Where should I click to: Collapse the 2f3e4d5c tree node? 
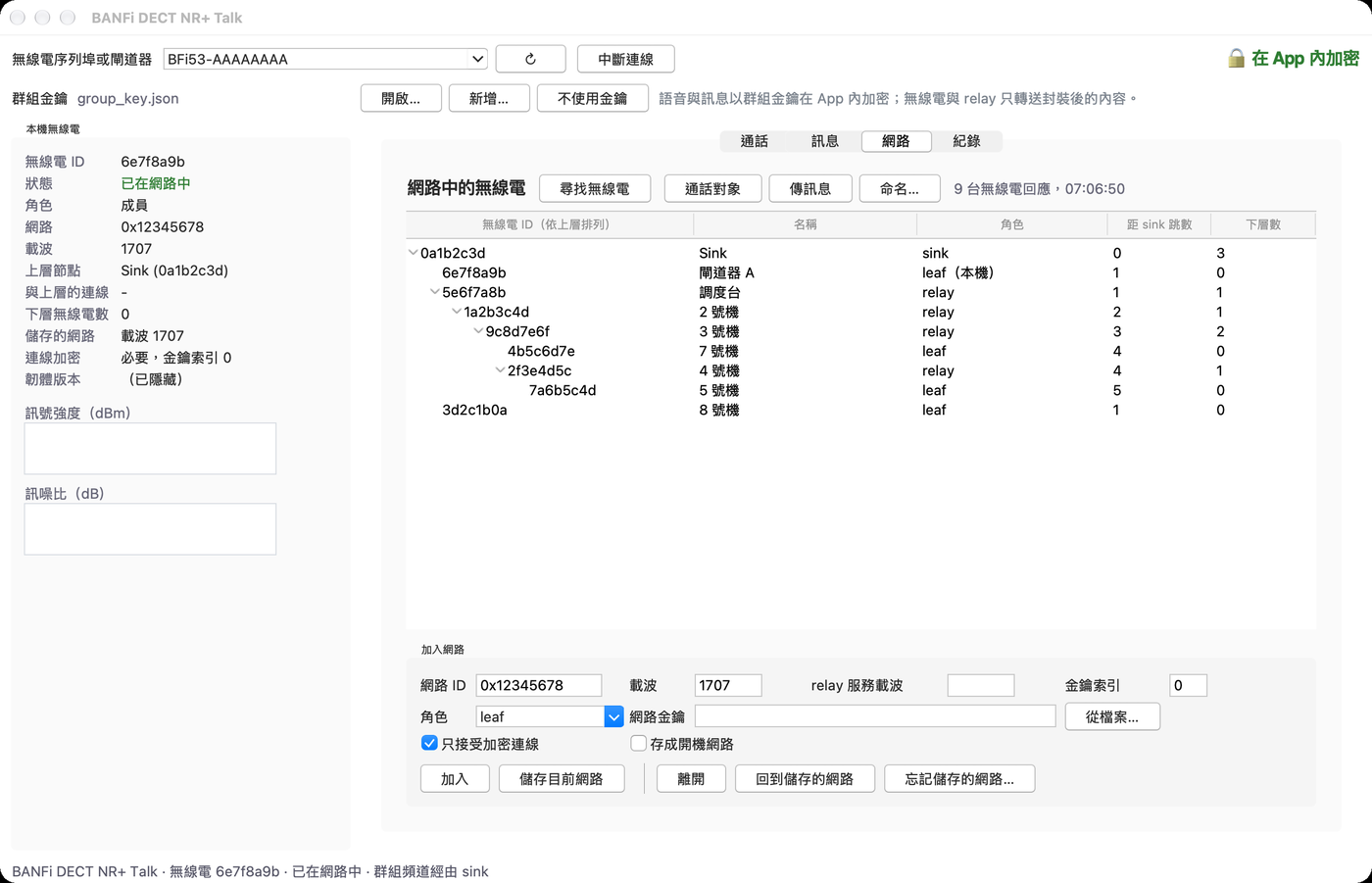(x=499, y=370)
